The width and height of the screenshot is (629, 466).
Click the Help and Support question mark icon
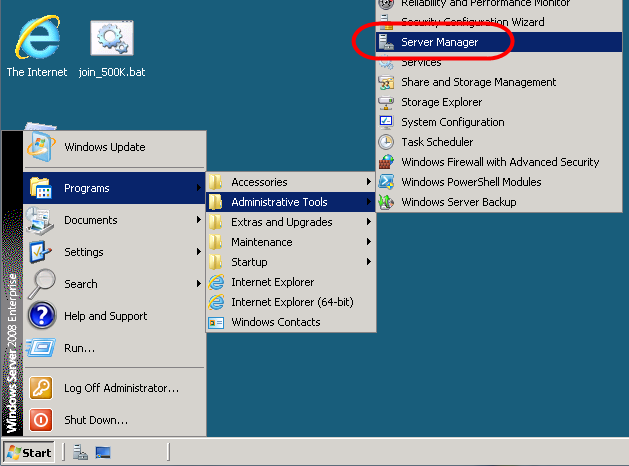coord(42,316)
